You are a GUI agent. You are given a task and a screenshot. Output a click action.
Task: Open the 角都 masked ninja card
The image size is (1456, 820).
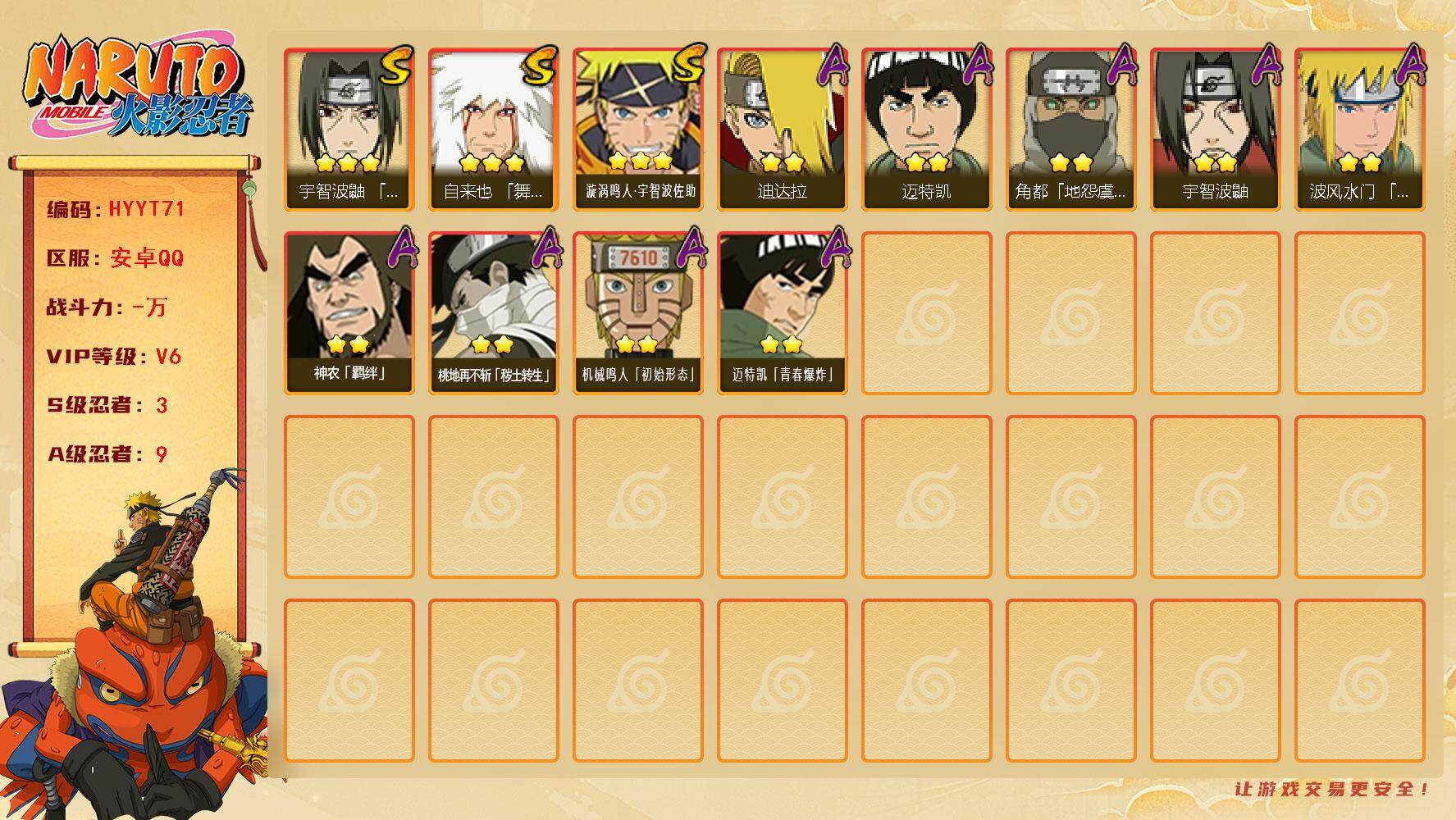coord(1070,129)
